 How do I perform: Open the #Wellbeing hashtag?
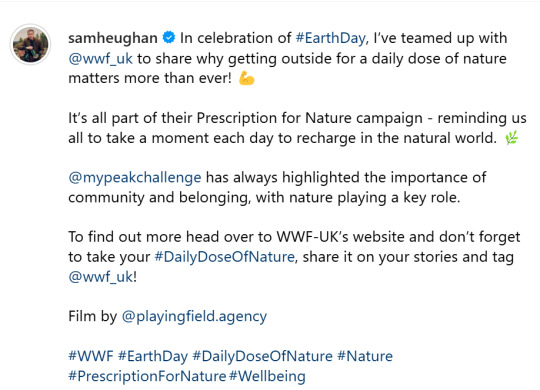267,376
